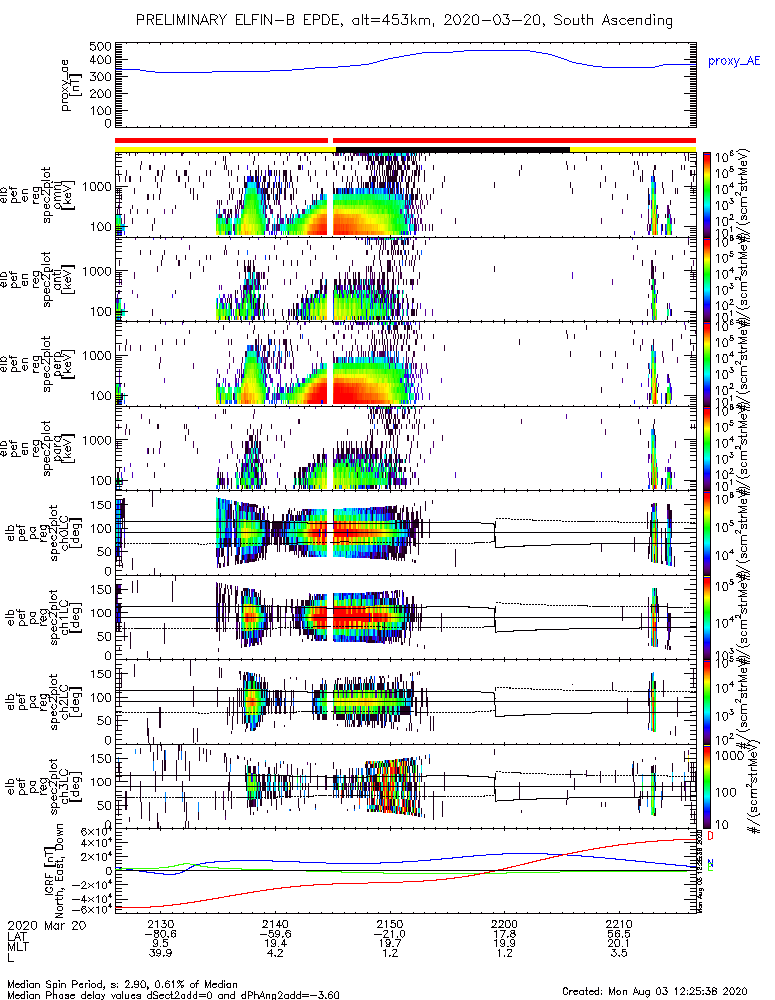Click the color bar beside the ch1LC panel
The width and height of the screenshot is (775, 1000).
(x=707, y=617)
